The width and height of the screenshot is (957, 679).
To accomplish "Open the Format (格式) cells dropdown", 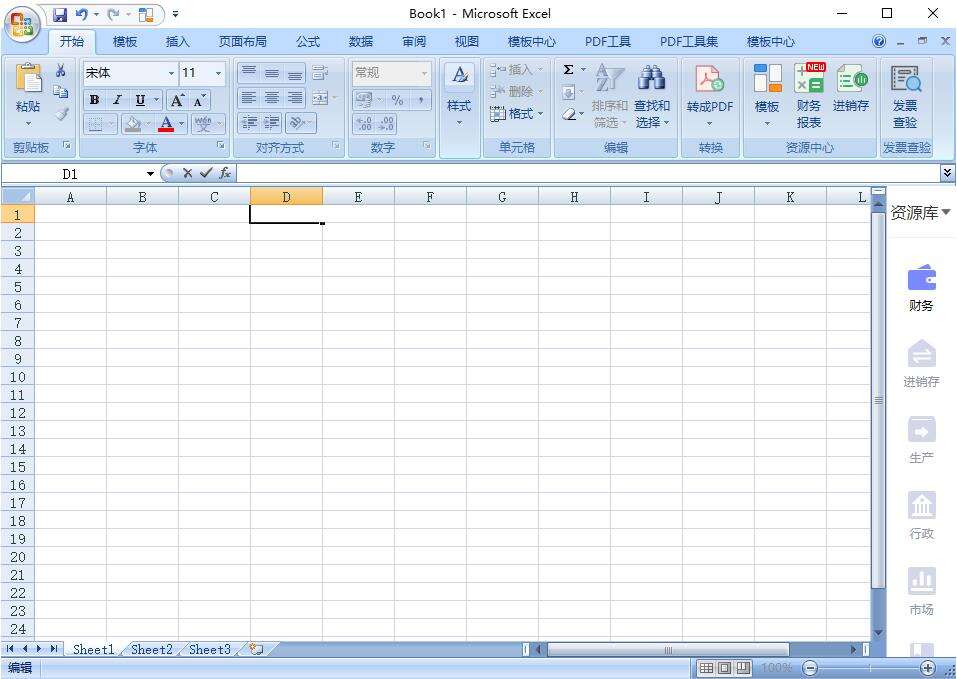I will (x=516, y=113).
